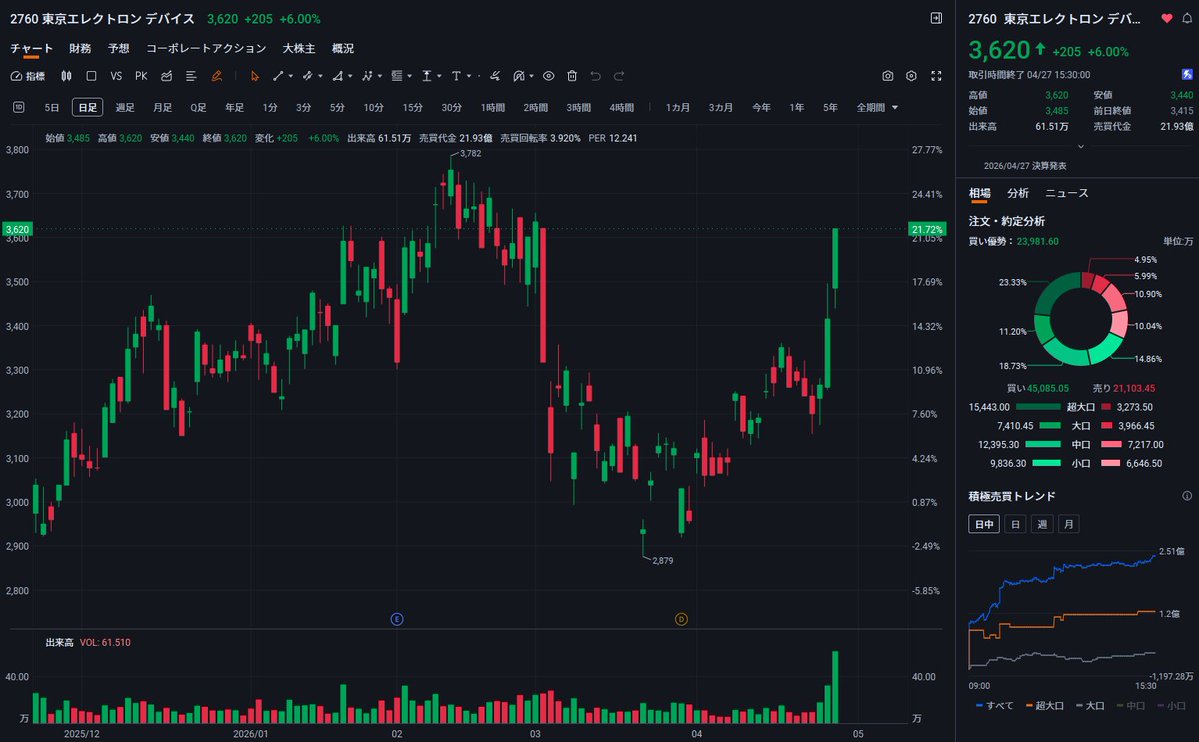This screenshot has height=742, width=1199.
Task: Switch to 分析 tab in side panel
Action: click(x=1018, y=193)
